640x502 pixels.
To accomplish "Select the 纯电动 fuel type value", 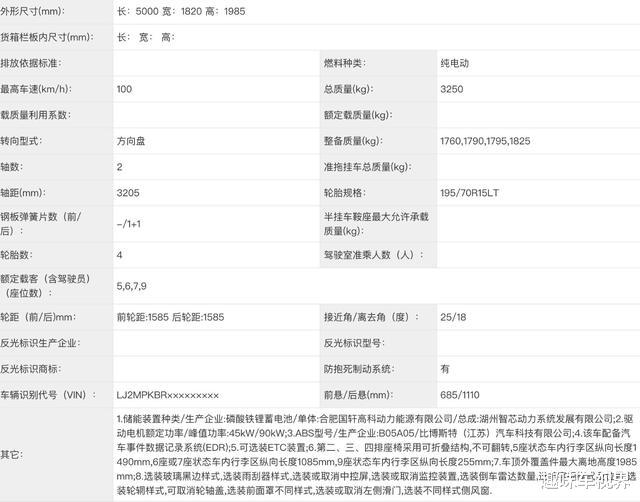I will pyautogui.click(x=455, y=63).
